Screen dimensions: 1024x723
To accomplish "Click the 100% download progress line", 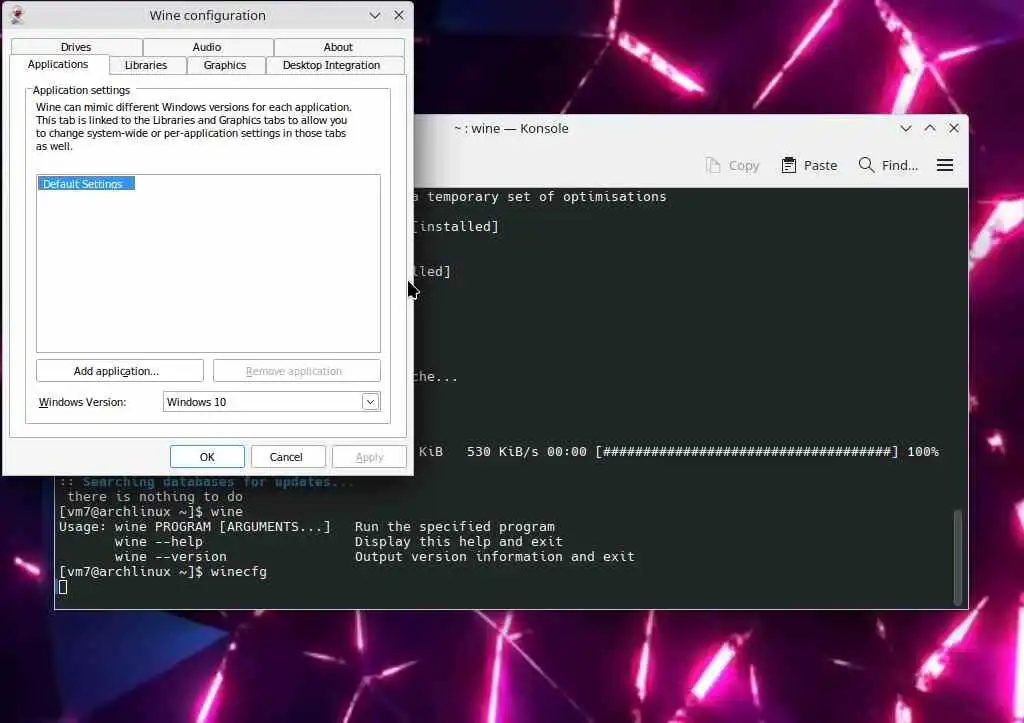I will click(x=679, y=452).
